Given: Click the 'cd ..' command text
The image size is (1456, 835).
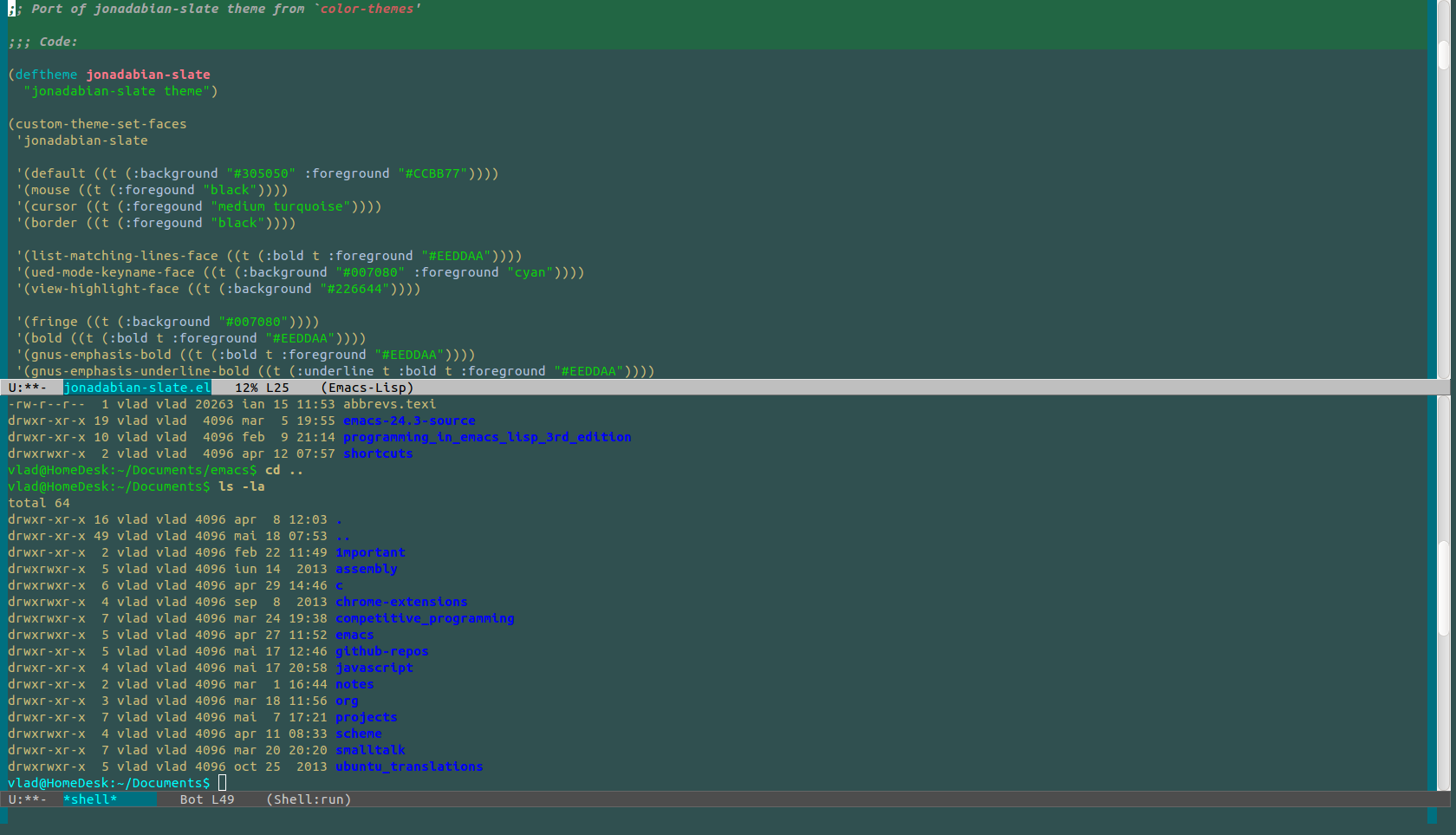Looking at the screenshot, I should (284, 470).
